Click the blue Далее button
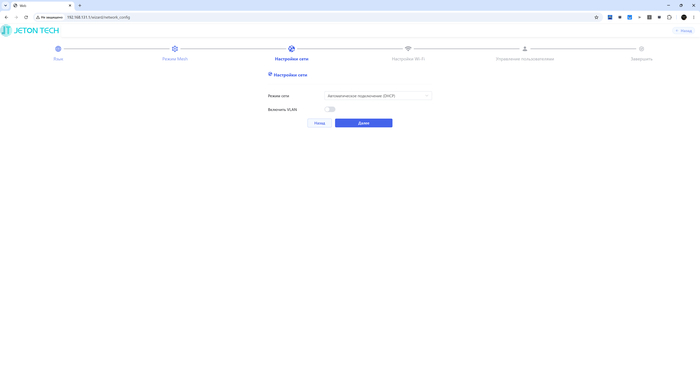The height and width of the screenshot is (381, 700). coord(364,123)
